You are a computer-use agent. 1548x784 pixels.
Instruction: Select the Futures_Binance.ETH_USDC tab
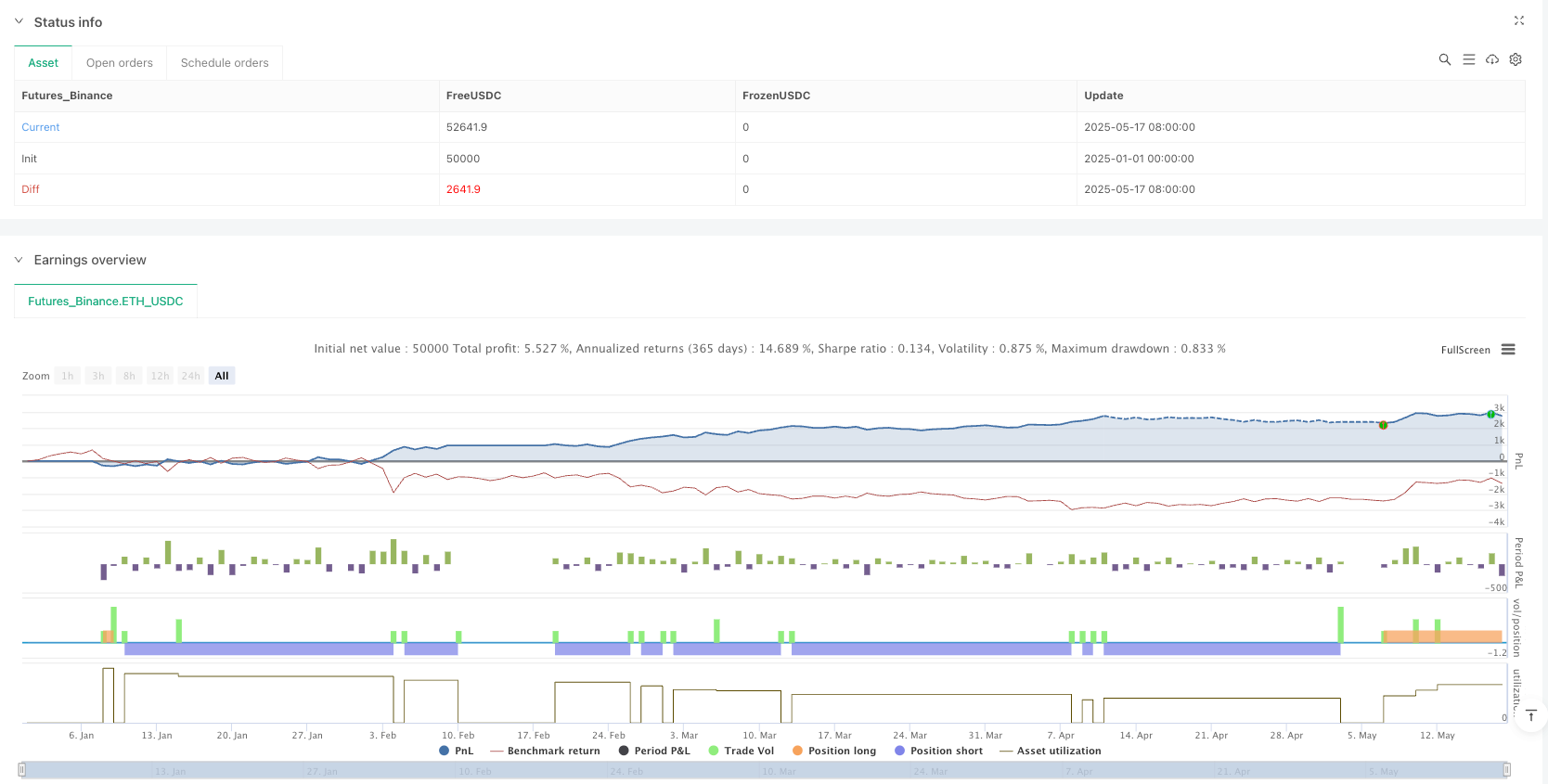(x=106, y=302)
